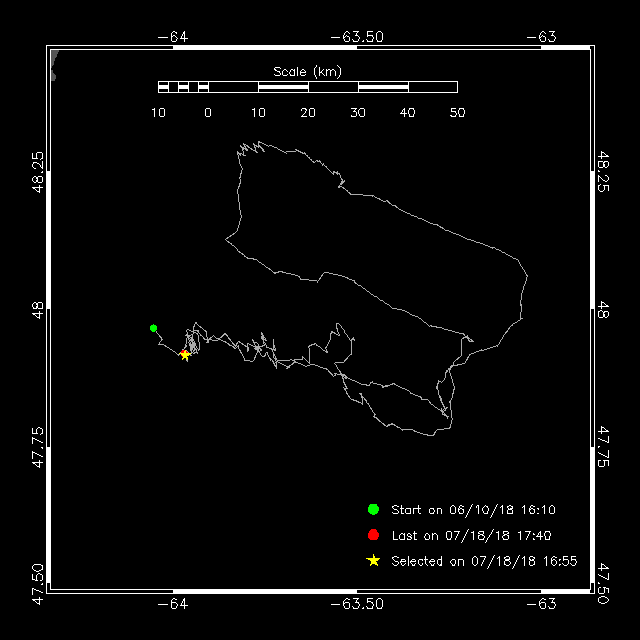Select 'Start on 06/10/18 16:10' legend text
Image resolution: width=640 pixels, height=640 pixels.
(x=473, y=509)
